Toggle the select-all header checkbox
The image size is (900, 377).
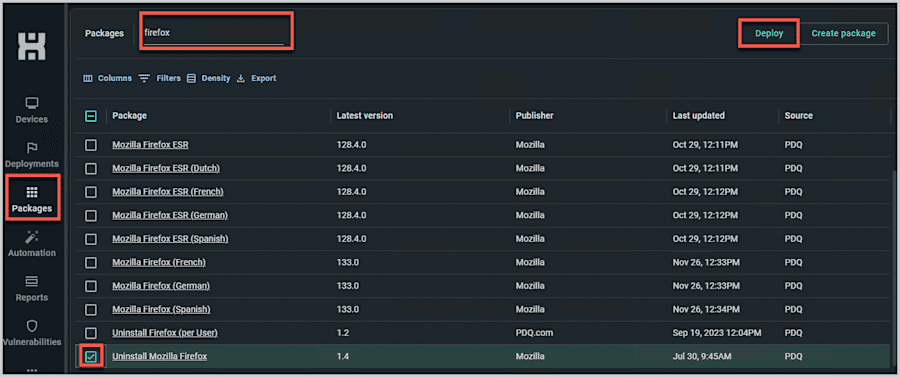[91, 116]
